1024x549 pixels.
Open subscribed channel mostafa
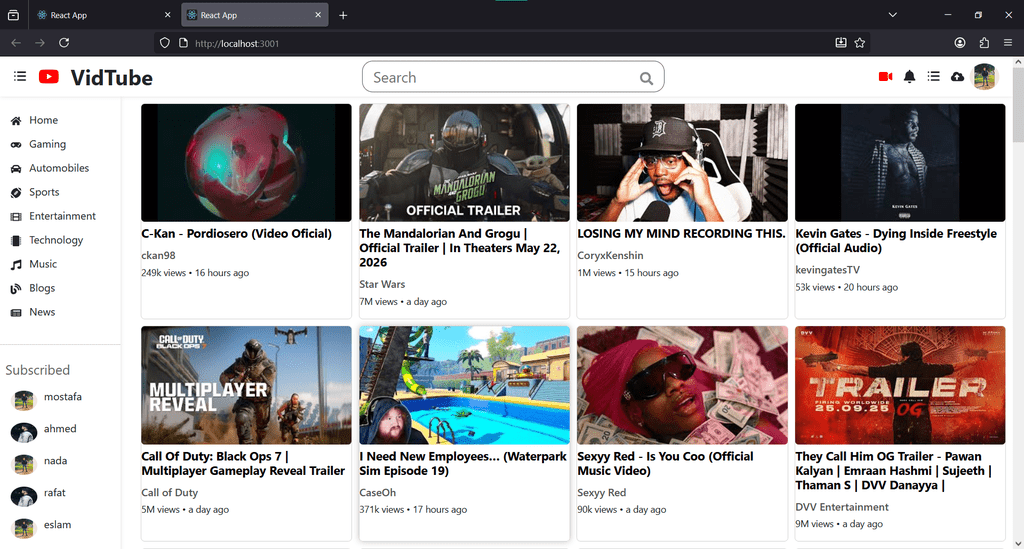click(62, 397)
